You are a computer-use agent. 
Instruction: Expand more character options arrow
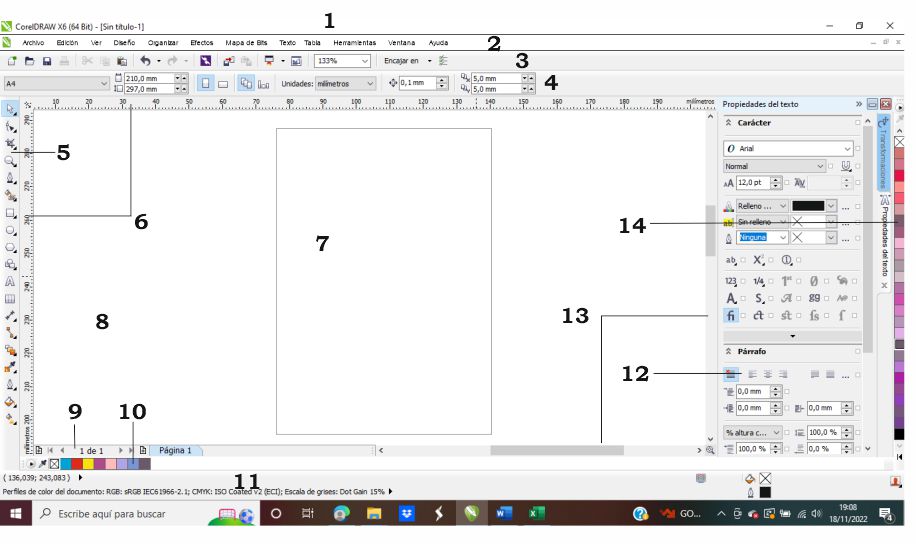pyautogui.click(x=792, y=336)
